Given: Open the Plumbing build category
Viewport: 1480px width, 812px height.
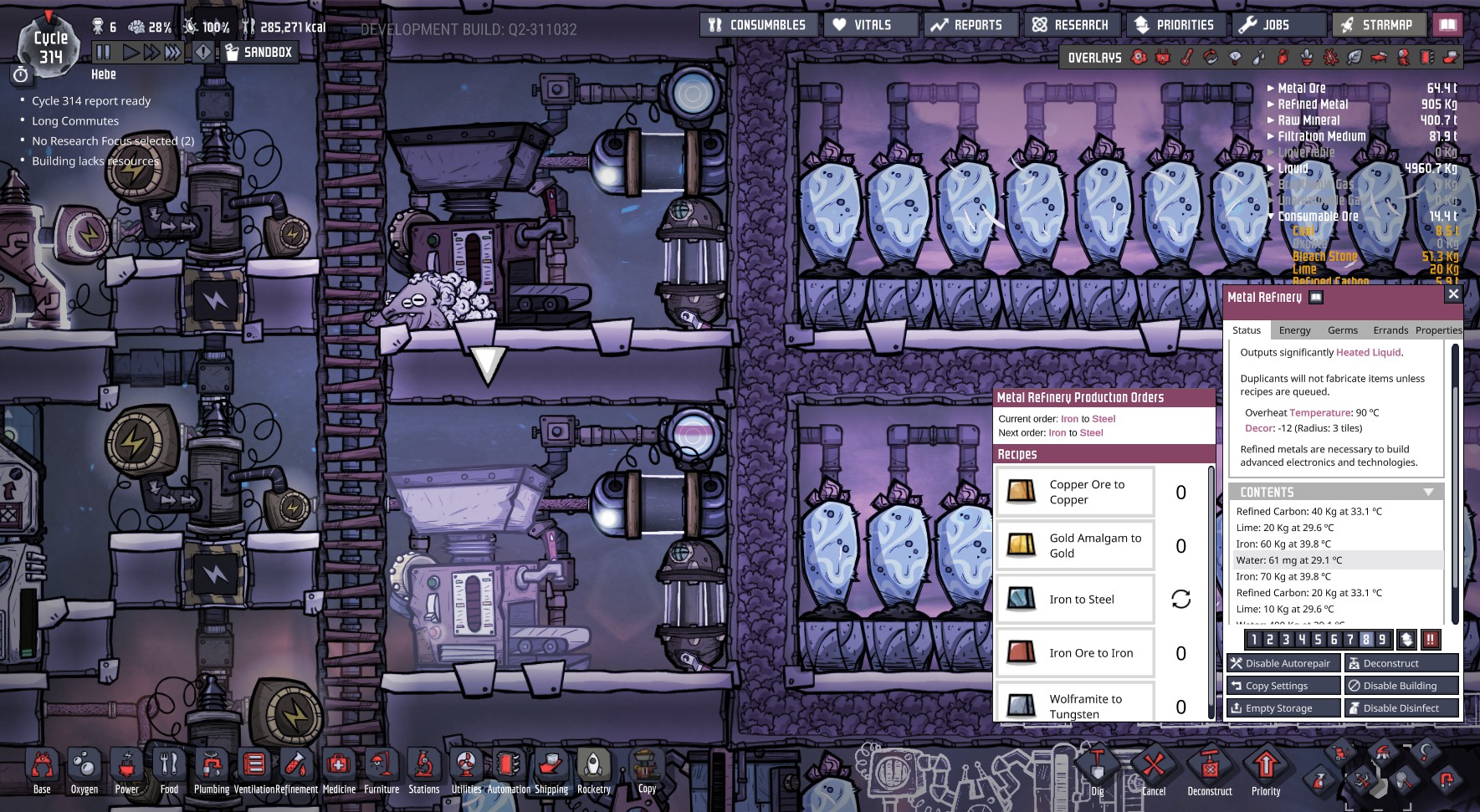Looking at the screenshot, I should point(211,771).
